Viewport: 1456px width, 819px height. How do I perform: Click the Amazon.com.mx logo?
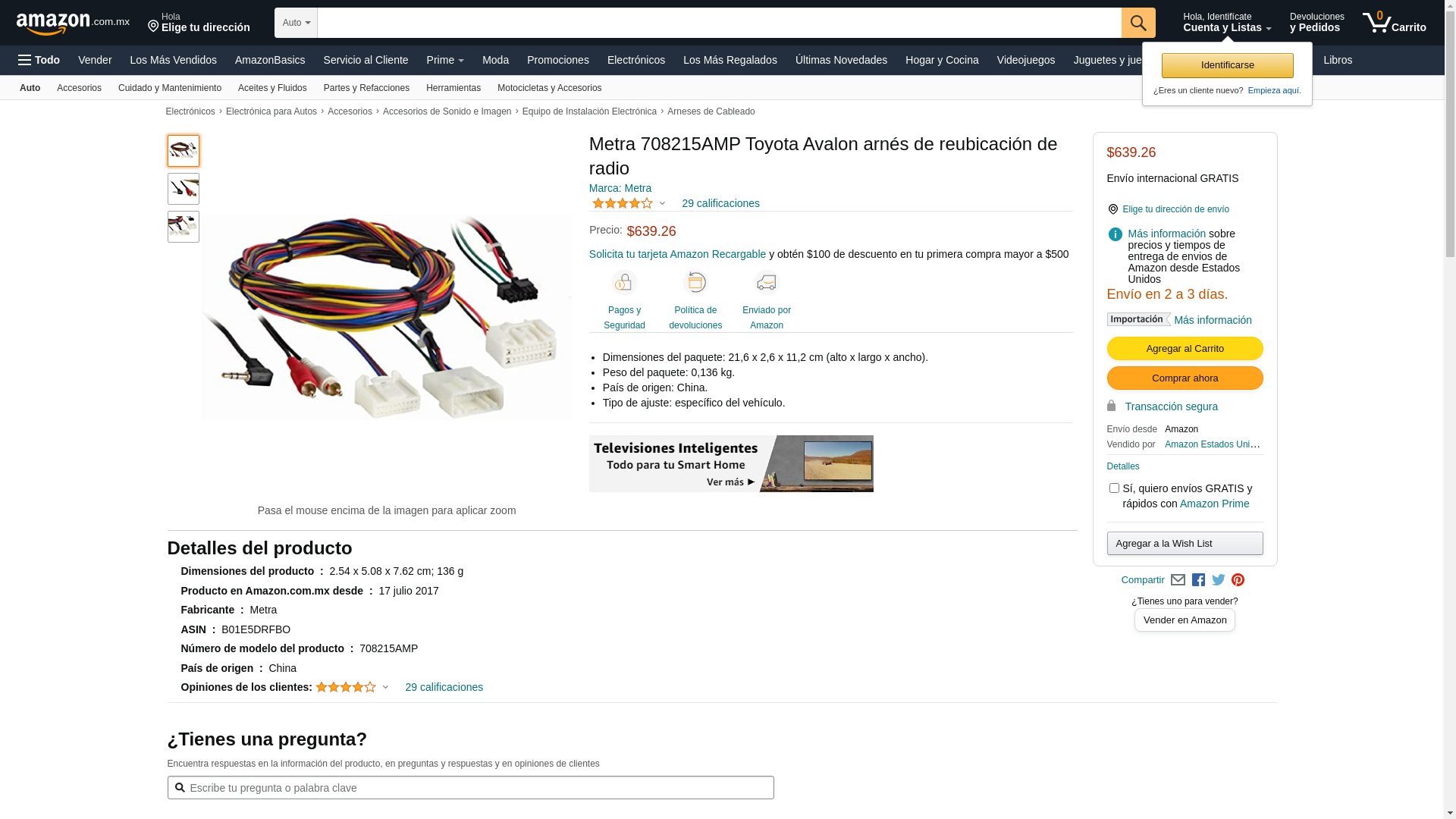[73, 24]
